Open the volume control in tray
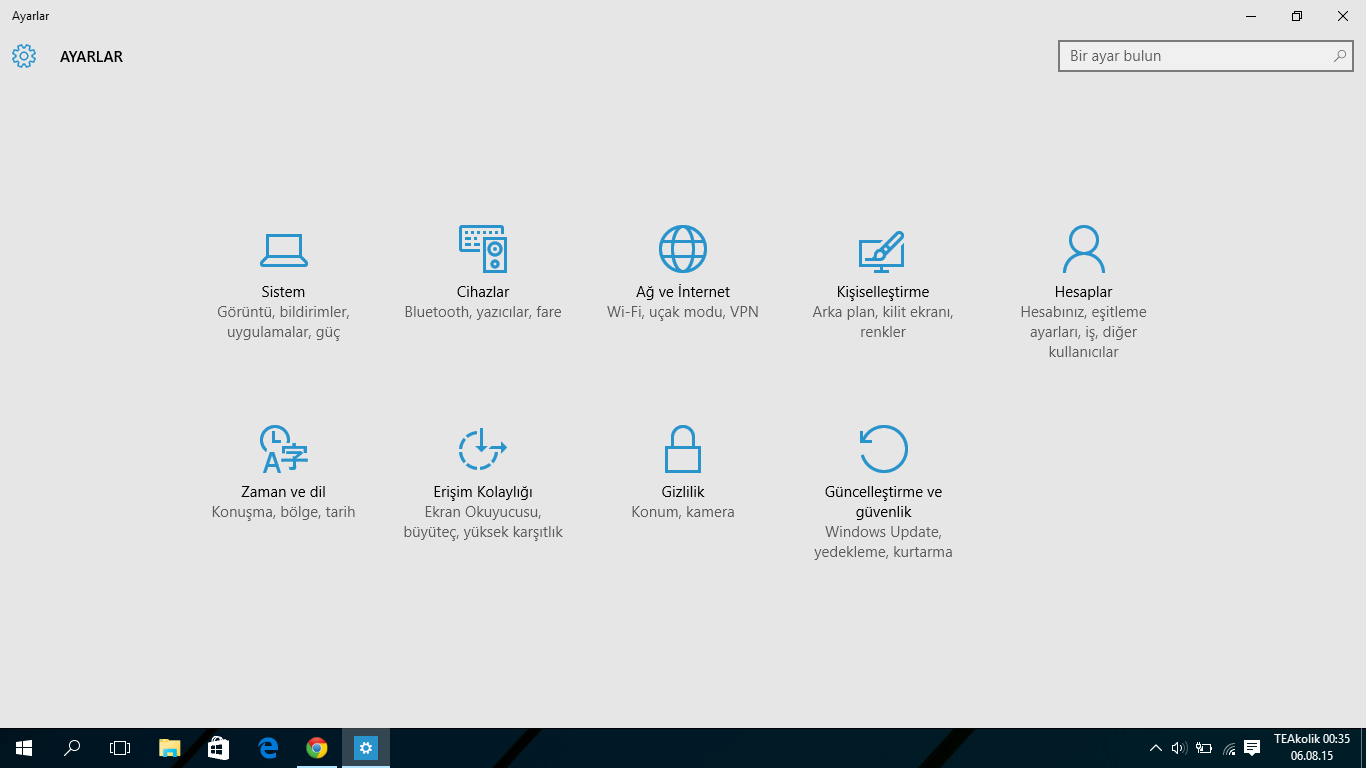 [1179, 748]
